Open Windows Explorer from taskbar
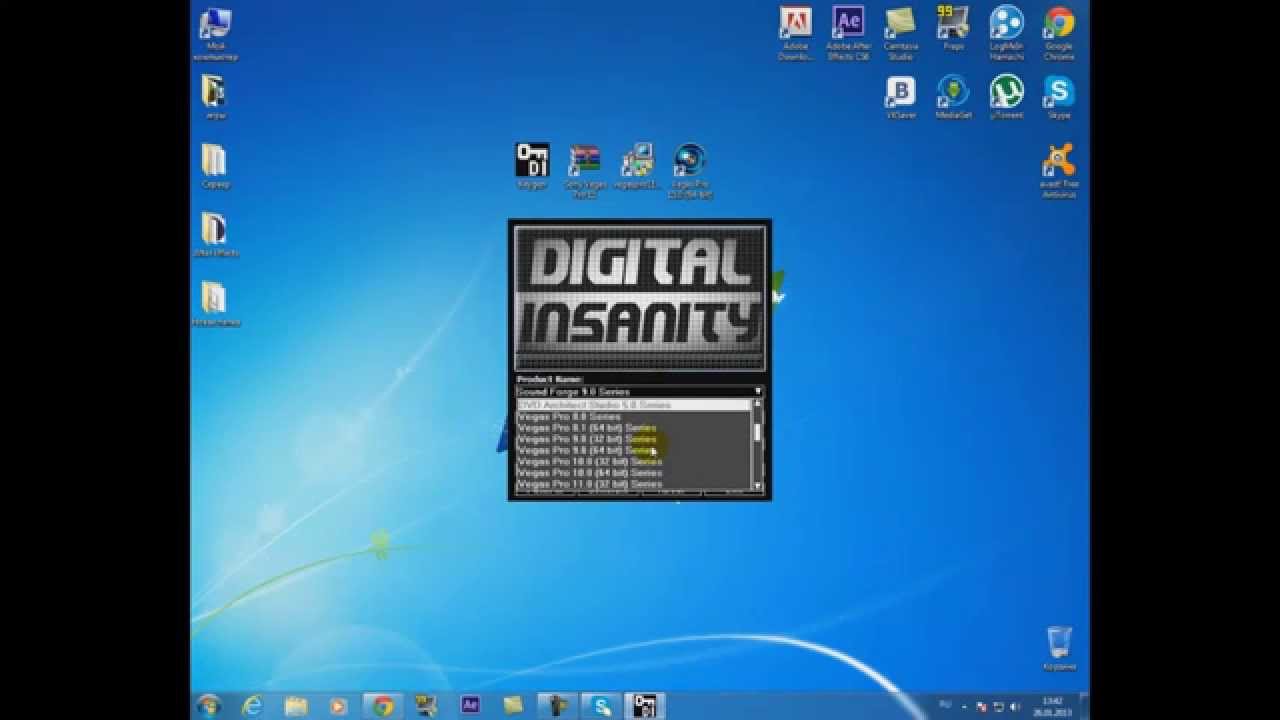Screen dimensions: 1280x720 coord(296,706)
